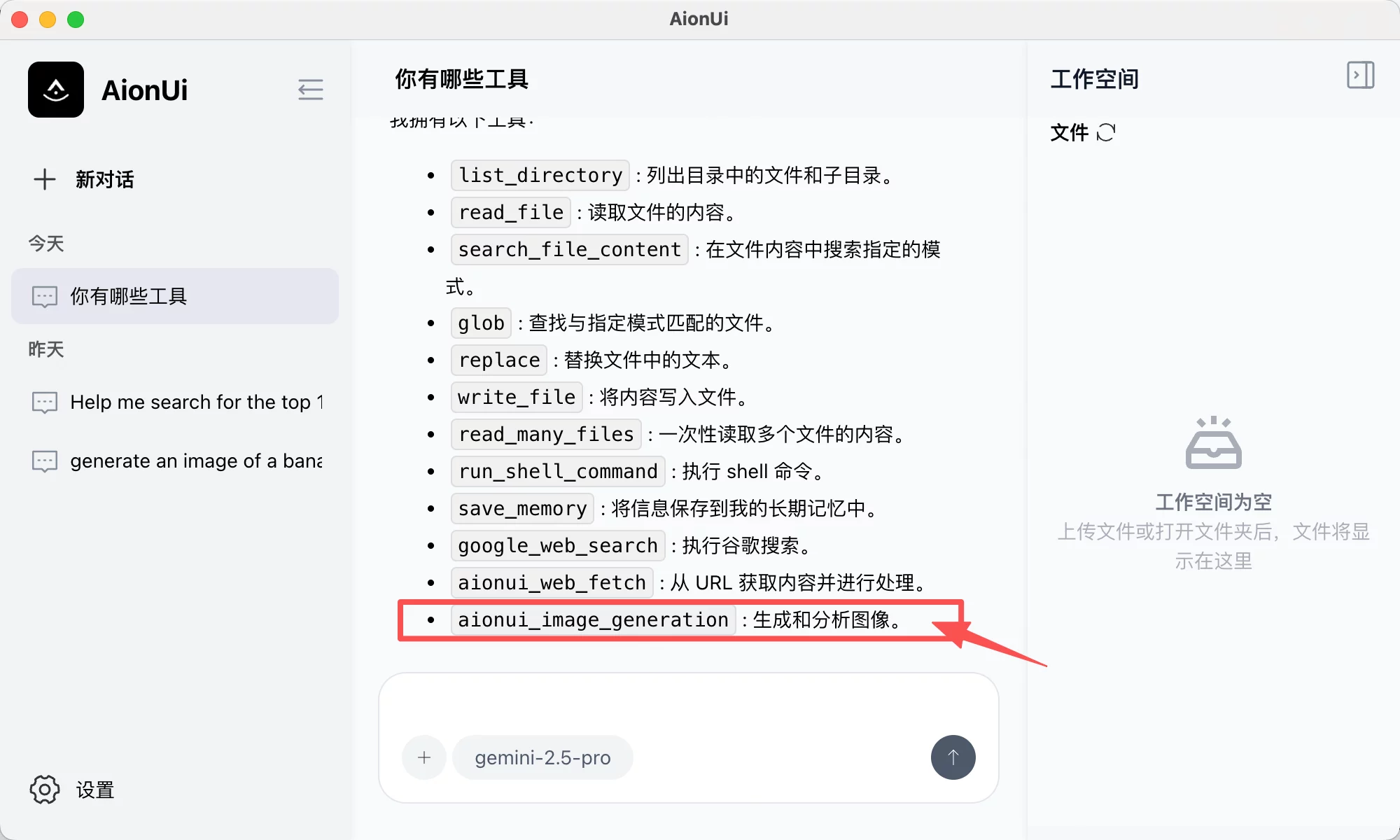This screenshot has width=1400, height=840.
Task: Click the list_directory tool name
Action: (540, 175)
